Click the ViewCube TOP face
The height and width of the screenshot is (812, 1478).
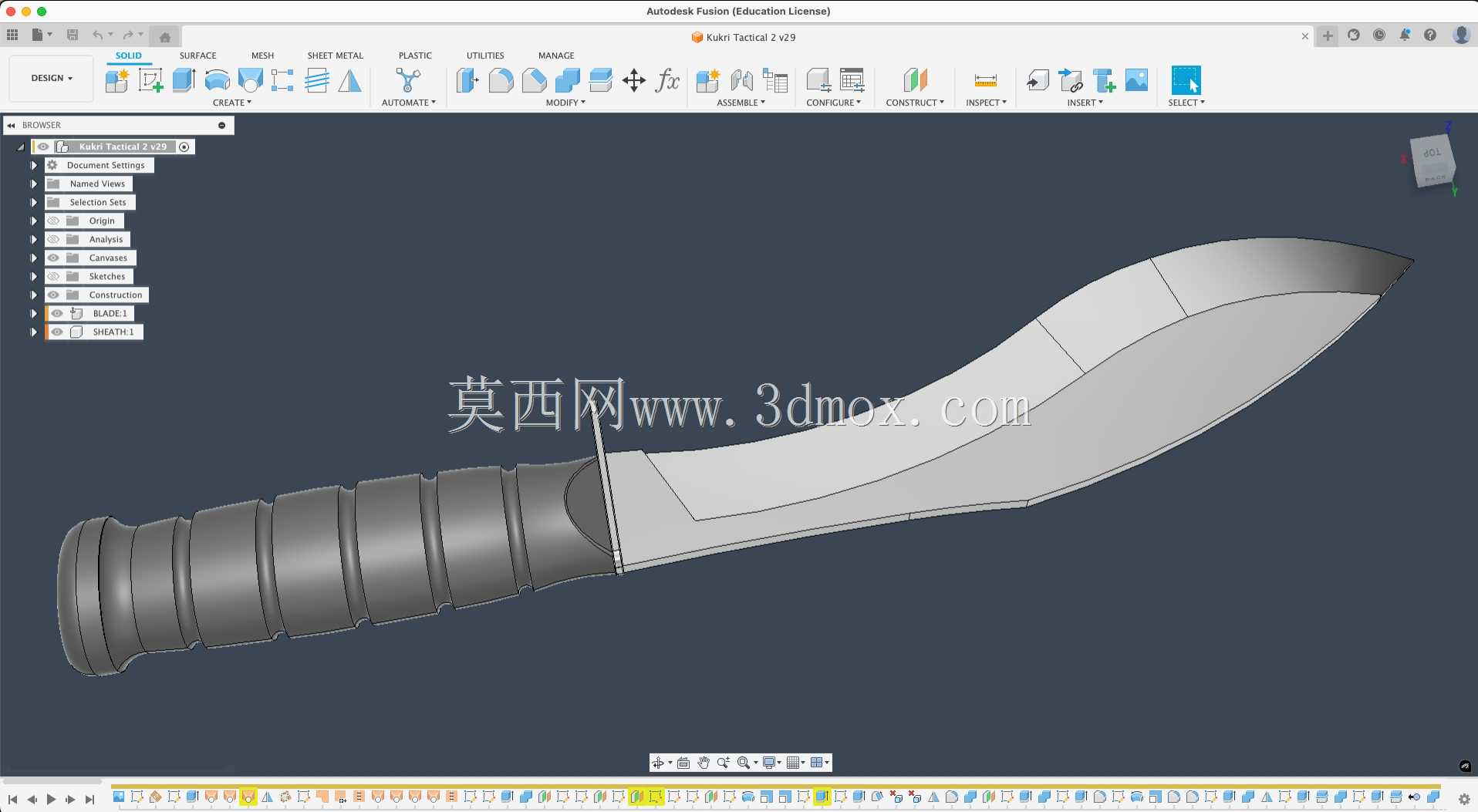1432,153
